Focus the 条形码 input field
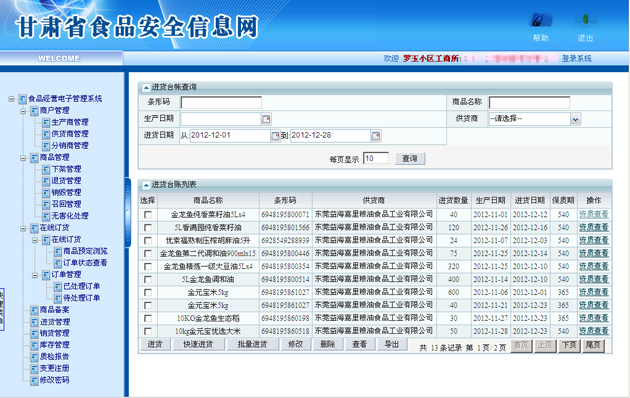 point(221,102)
